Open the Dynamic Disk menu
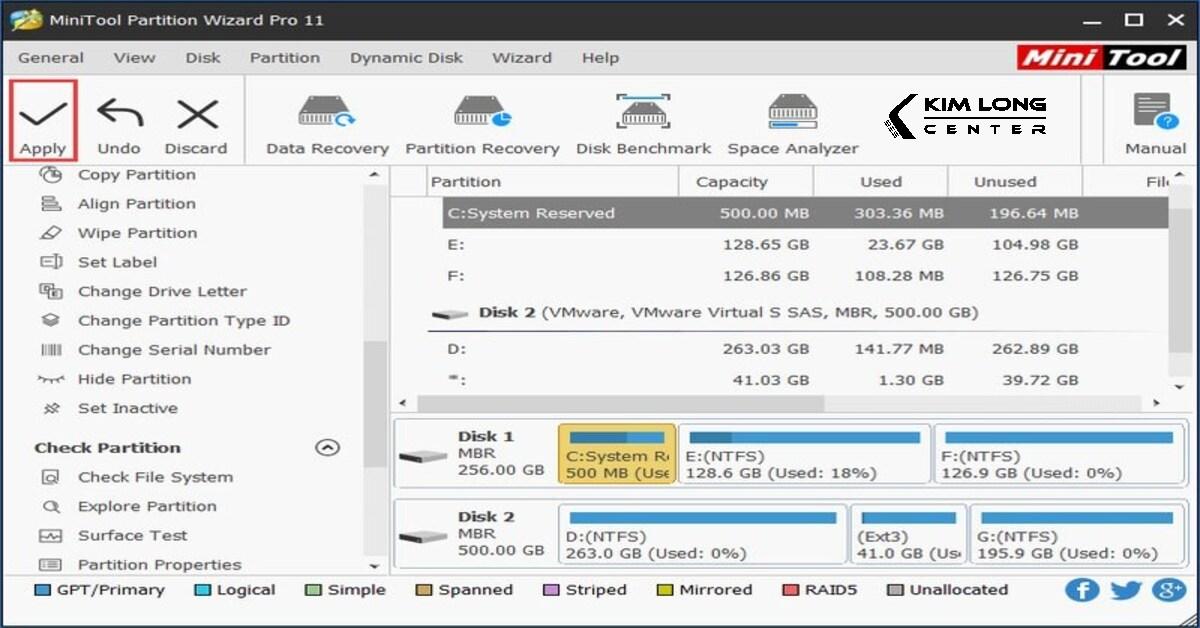 pyautogui.click(x=406, y=57)
